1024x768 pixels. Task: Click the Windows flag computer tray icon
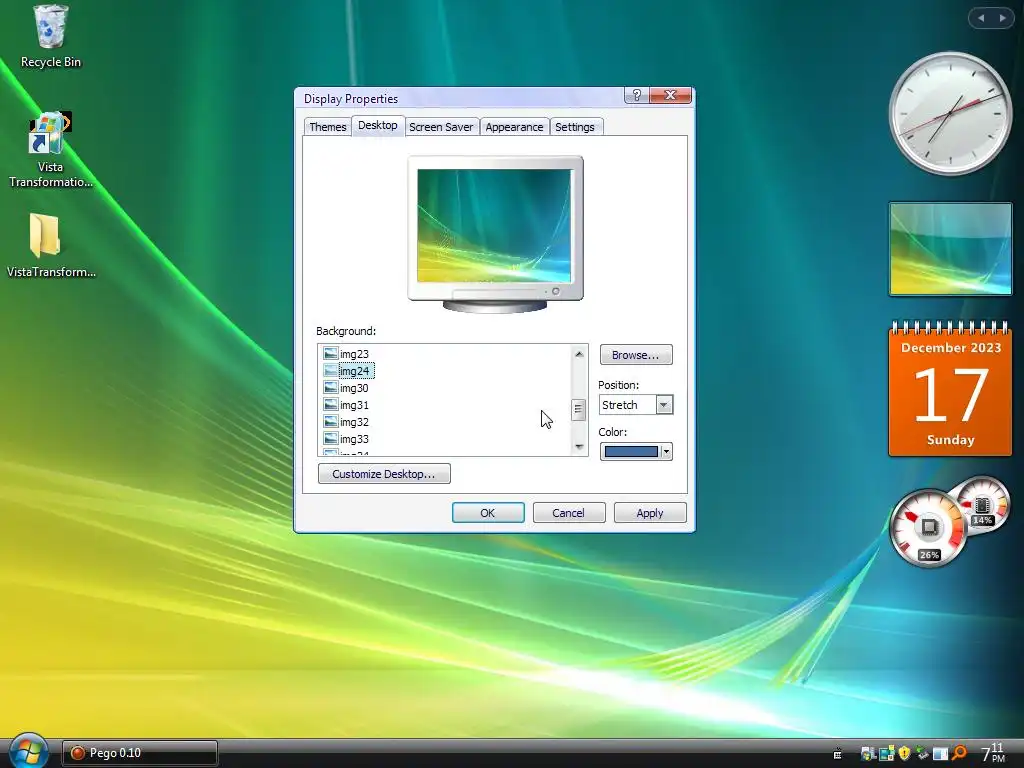coord(869,754)
